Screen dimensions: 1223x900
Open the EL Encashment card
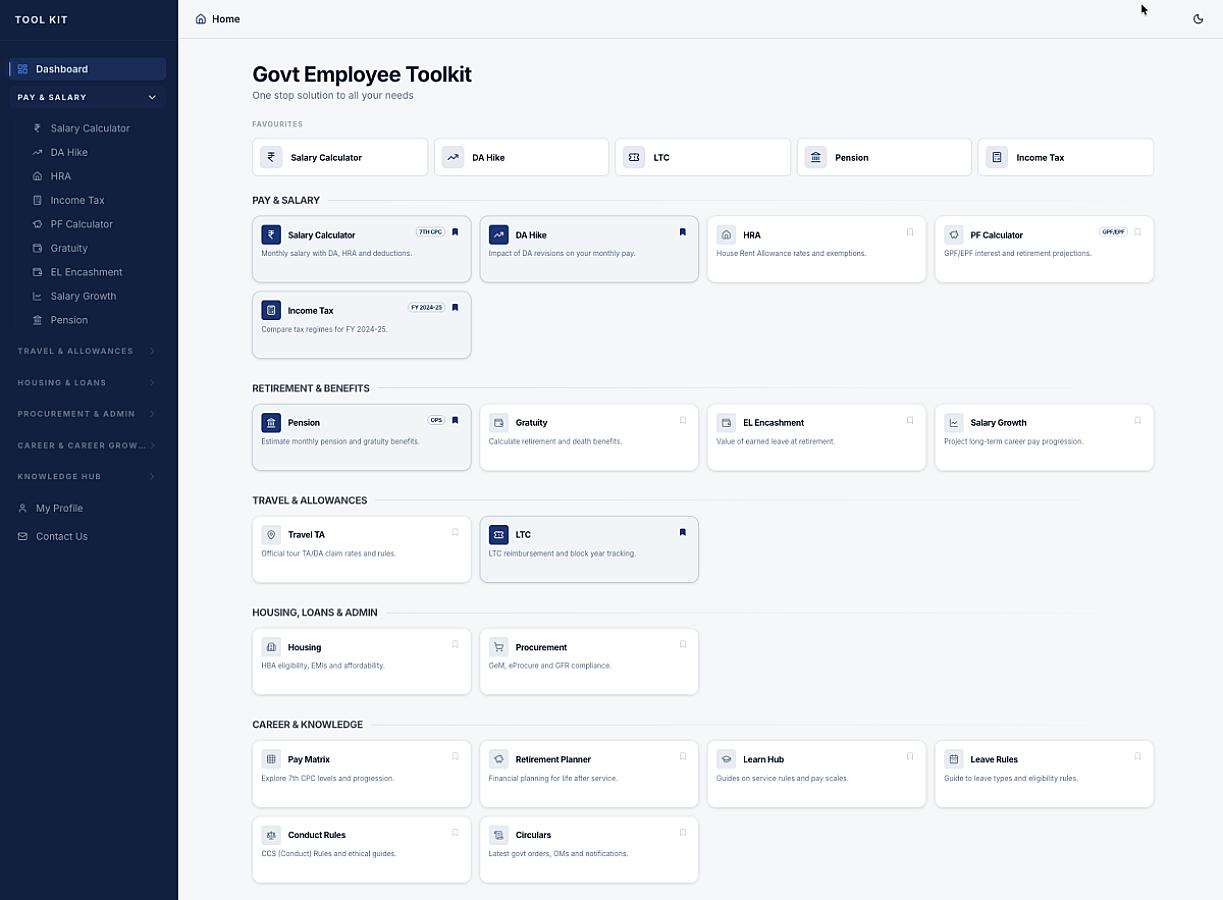click(x=816, y=437)
